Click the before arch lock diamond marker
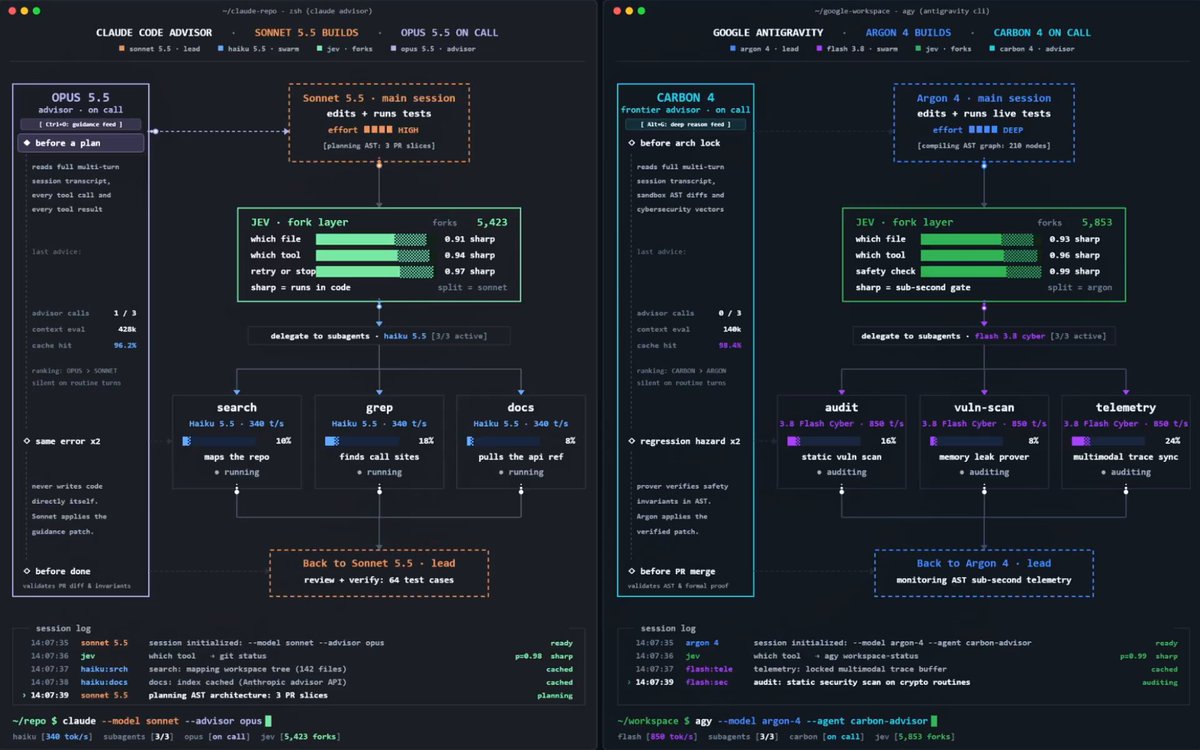 tap(631, 143)
